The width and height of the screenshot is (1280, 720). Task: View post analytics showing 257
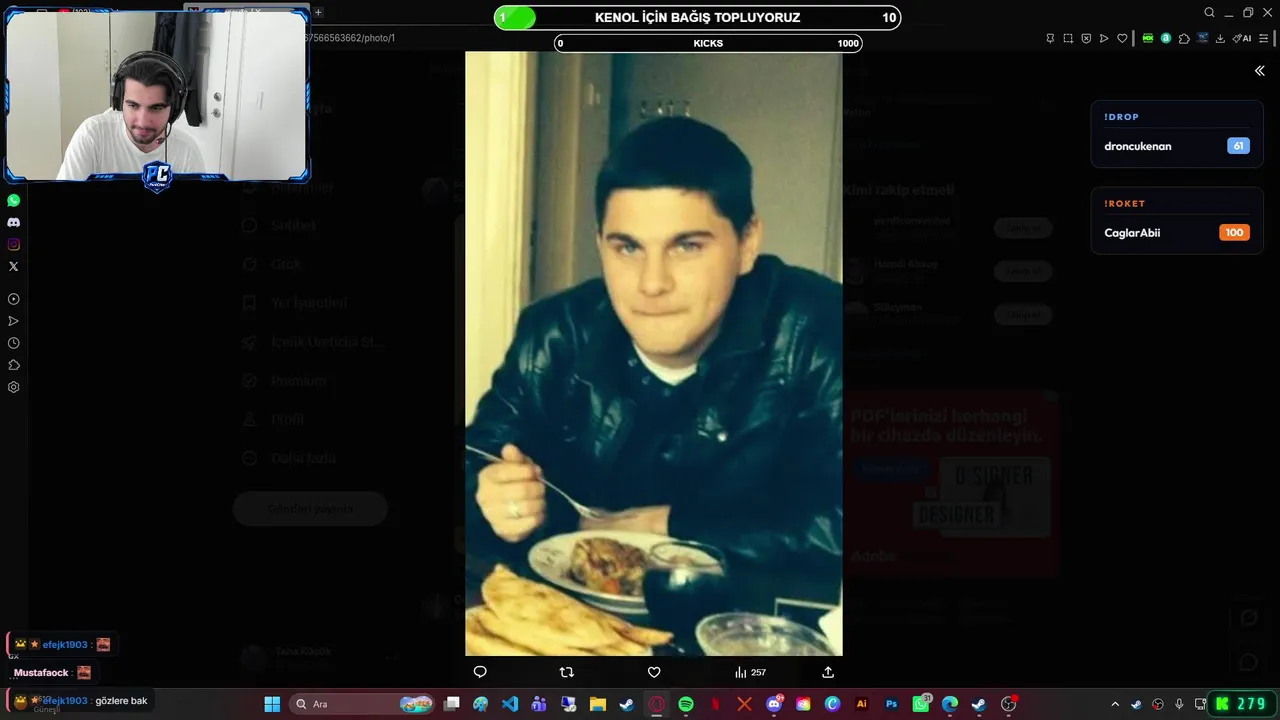[x=750, y=672]
